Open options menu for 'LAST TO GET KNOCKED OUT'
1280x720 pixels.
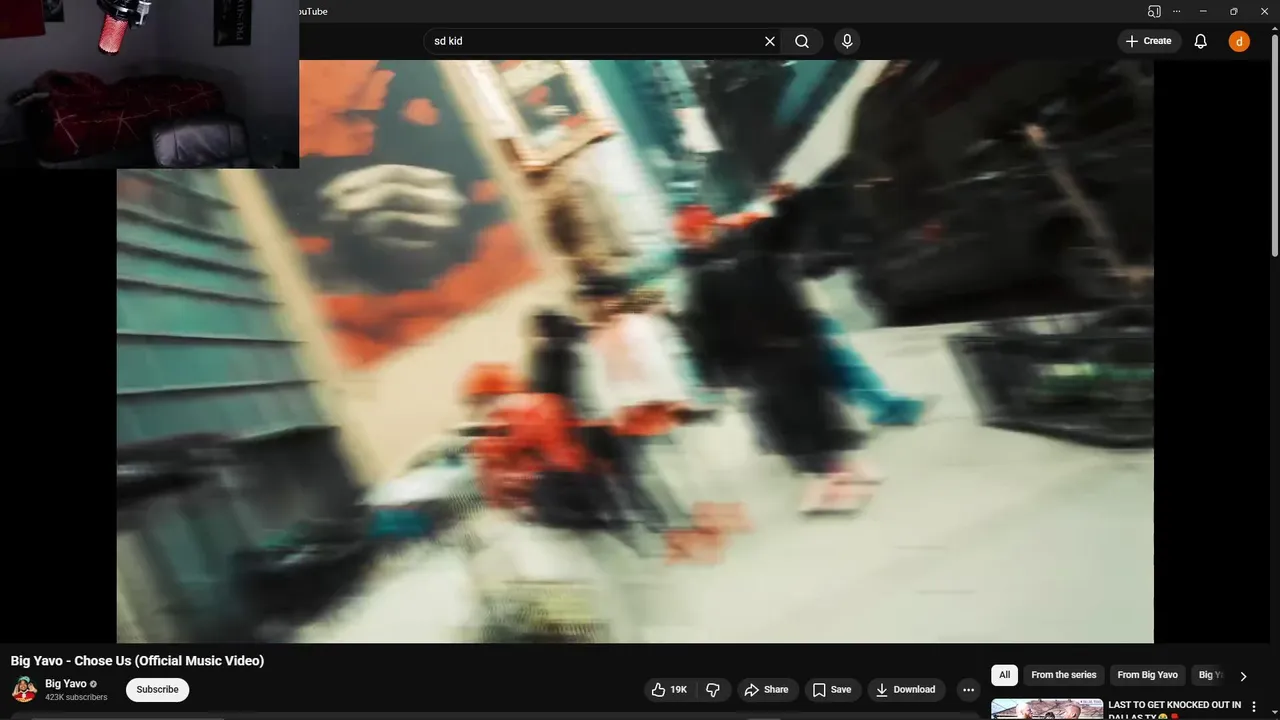(x=1254, y=707)
